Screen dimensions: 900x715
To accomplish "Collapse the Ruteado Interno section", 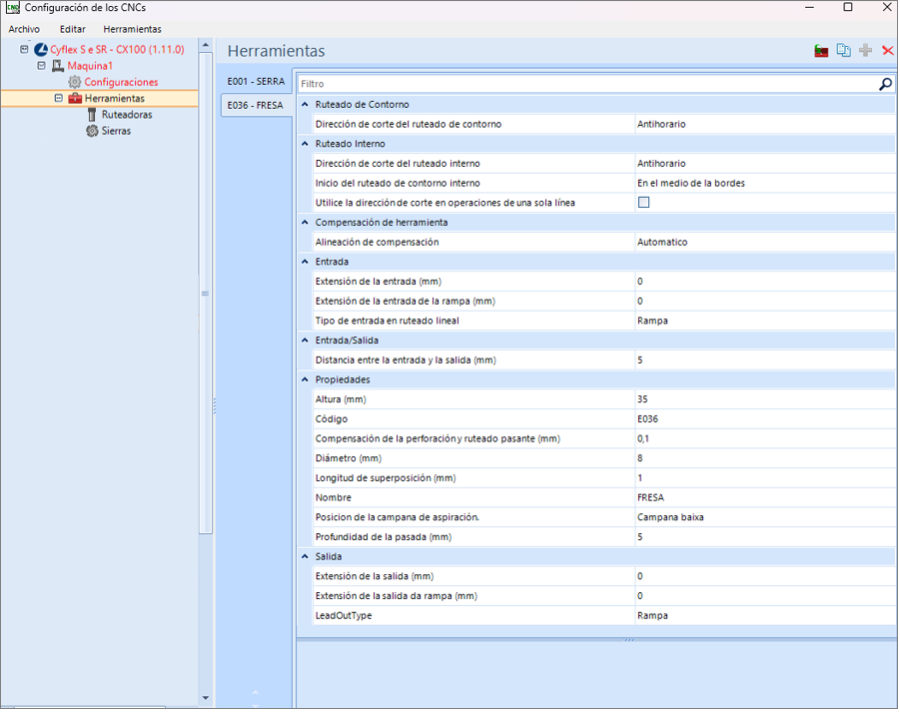I will 305,144.
